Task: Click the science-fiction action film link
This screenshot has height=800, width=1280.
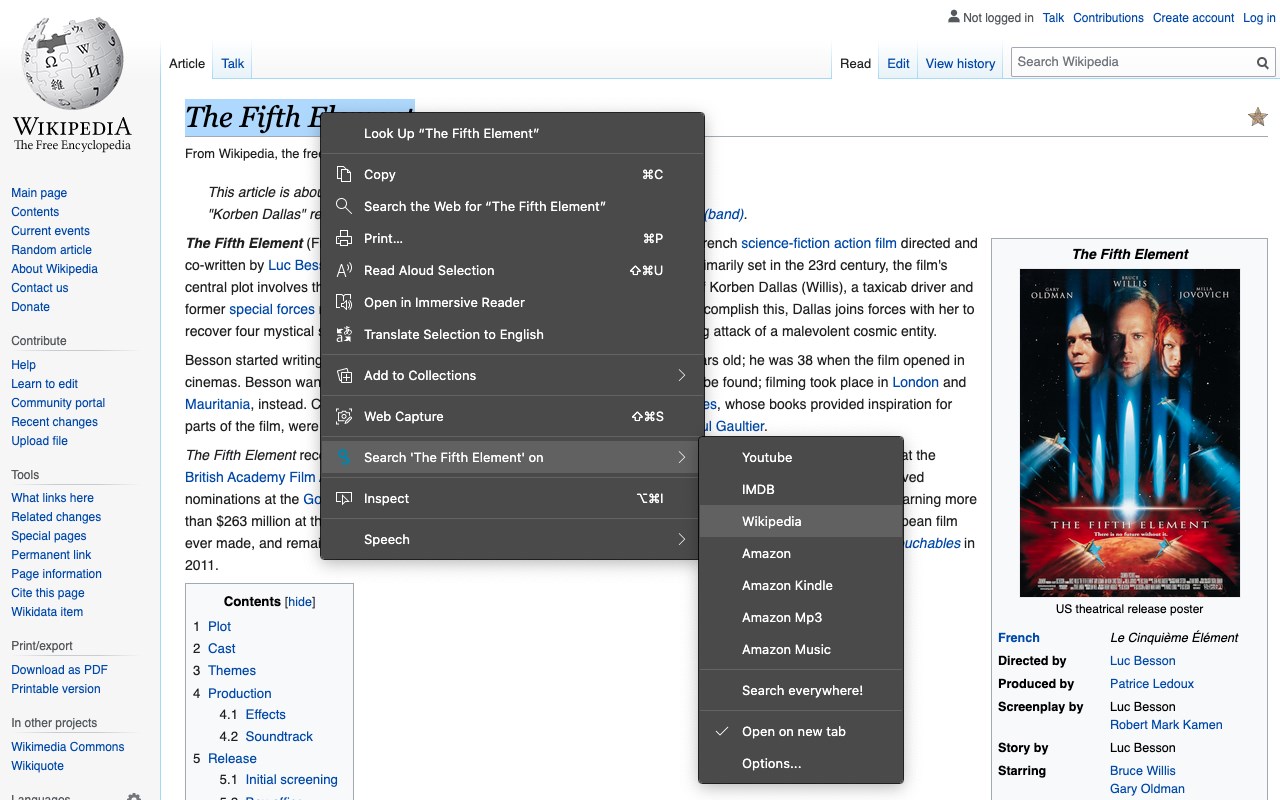Action: [x=818, y=243]
